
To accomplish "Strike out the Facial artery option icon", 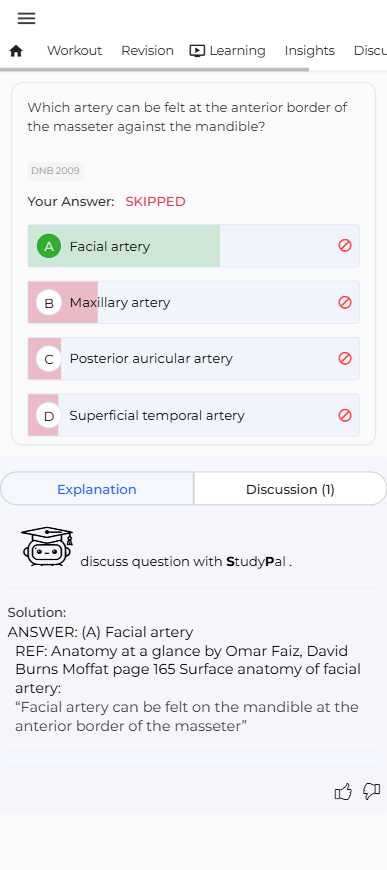I will click(x=345, y=246).
